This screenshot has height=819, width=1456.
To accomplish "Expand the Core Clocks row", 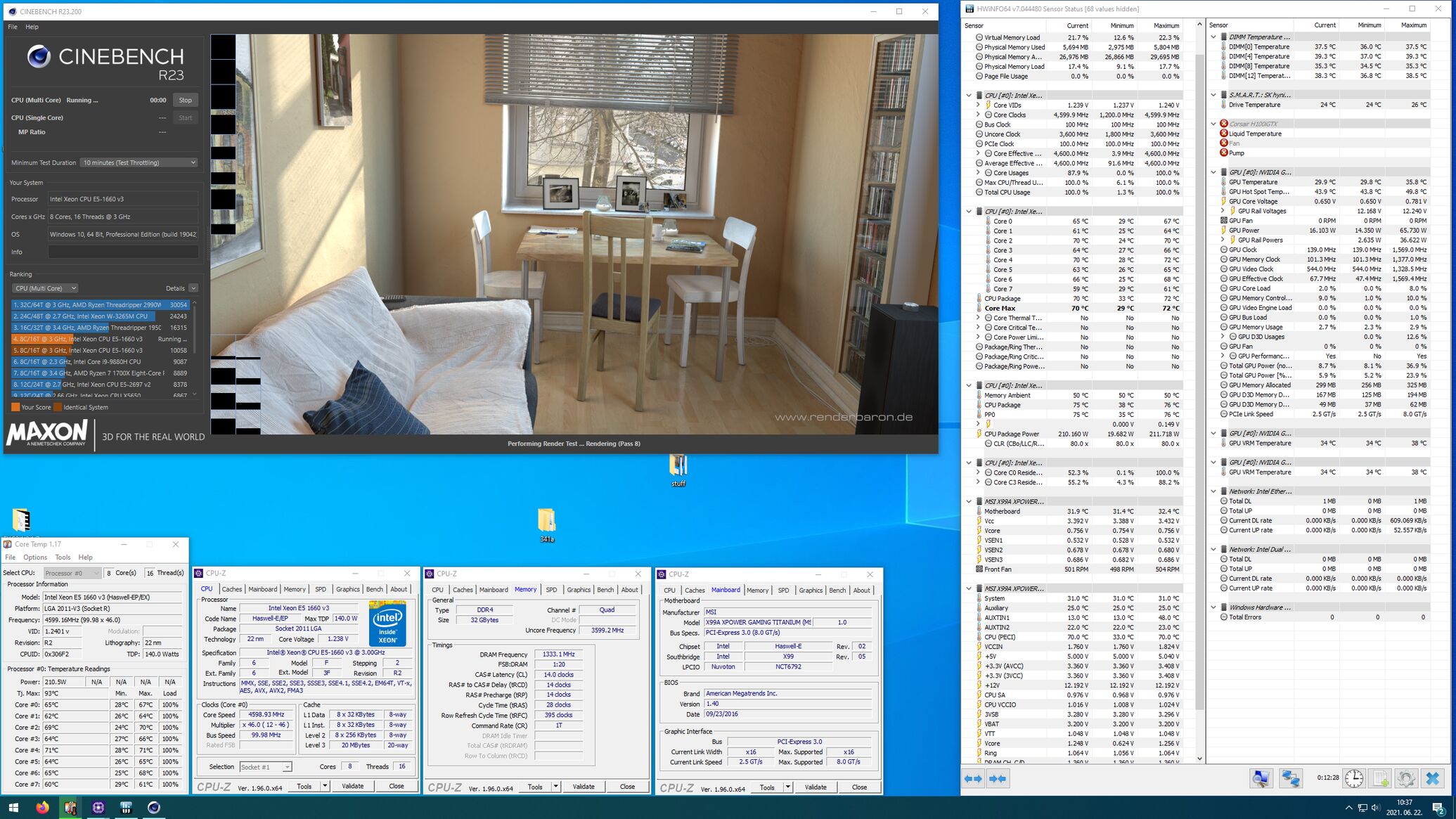I will (x=978, y=115).
